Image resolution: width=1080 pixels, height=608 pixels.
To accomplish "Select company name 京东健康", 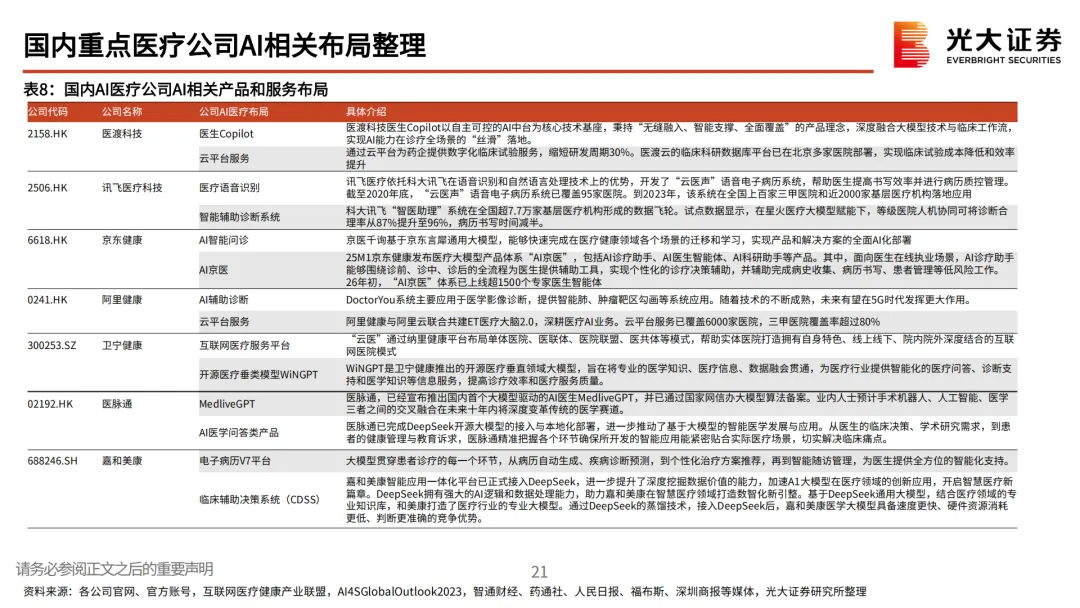I will click(x=122, y=240).
